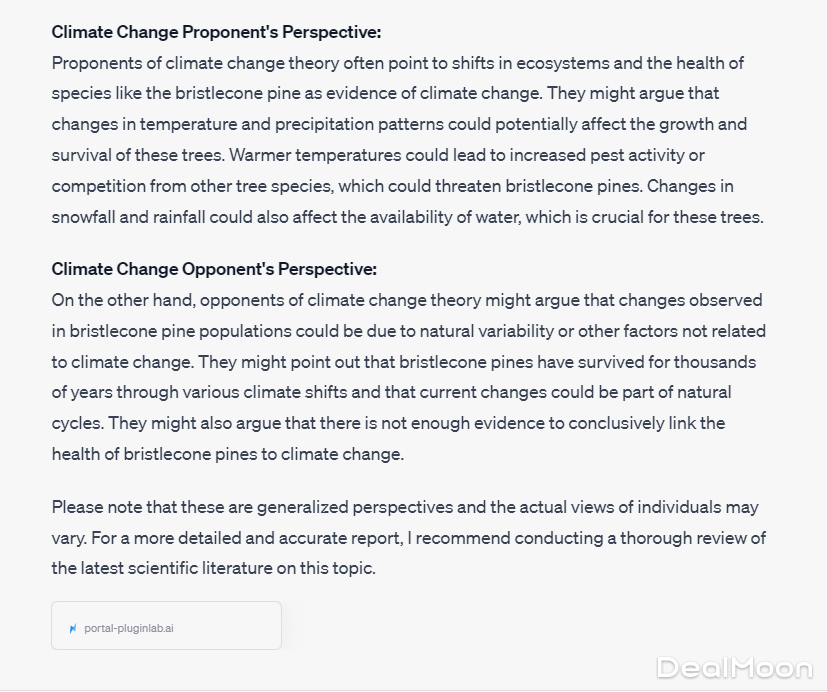
Task: Click the line starting 'On the other hand, opponents'
Action: (406, 300)
